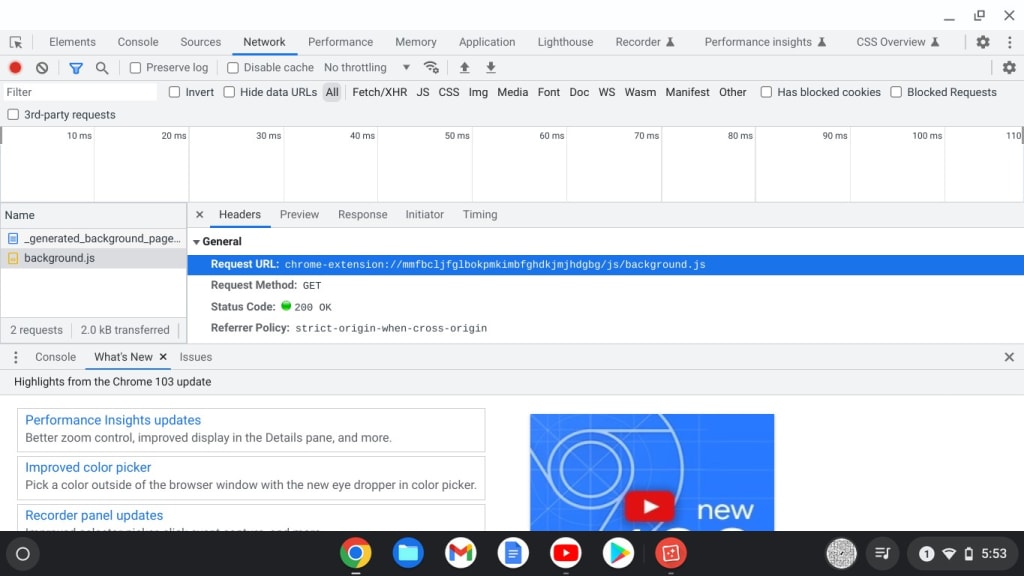Image resolution: width=1024 pixels, height=576 pixels.
Task: Click the selected Request URL row
Action: pos(605,264)
